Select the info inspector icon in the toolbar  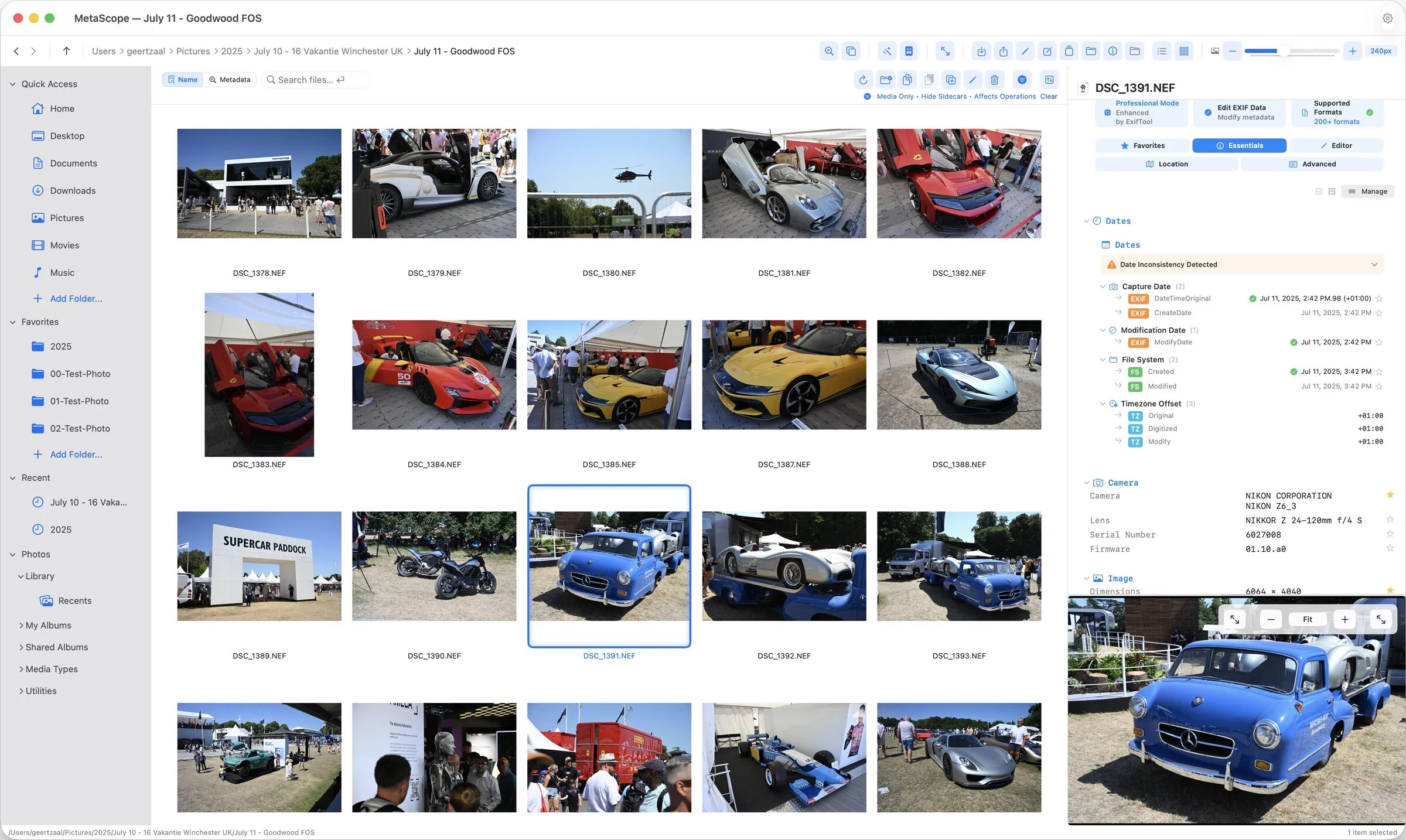pos(1113,51)
